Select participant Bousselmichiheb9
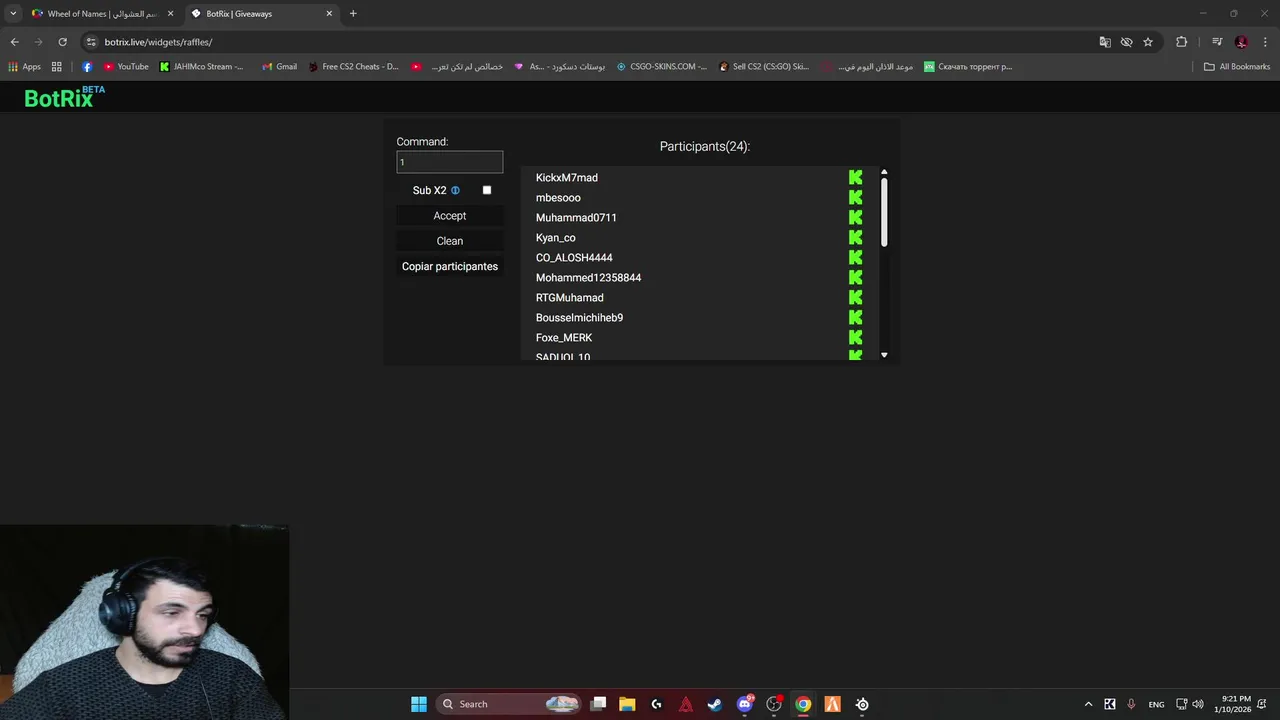Viewport: 1280px width, 720px height. [x=579, y=317]
